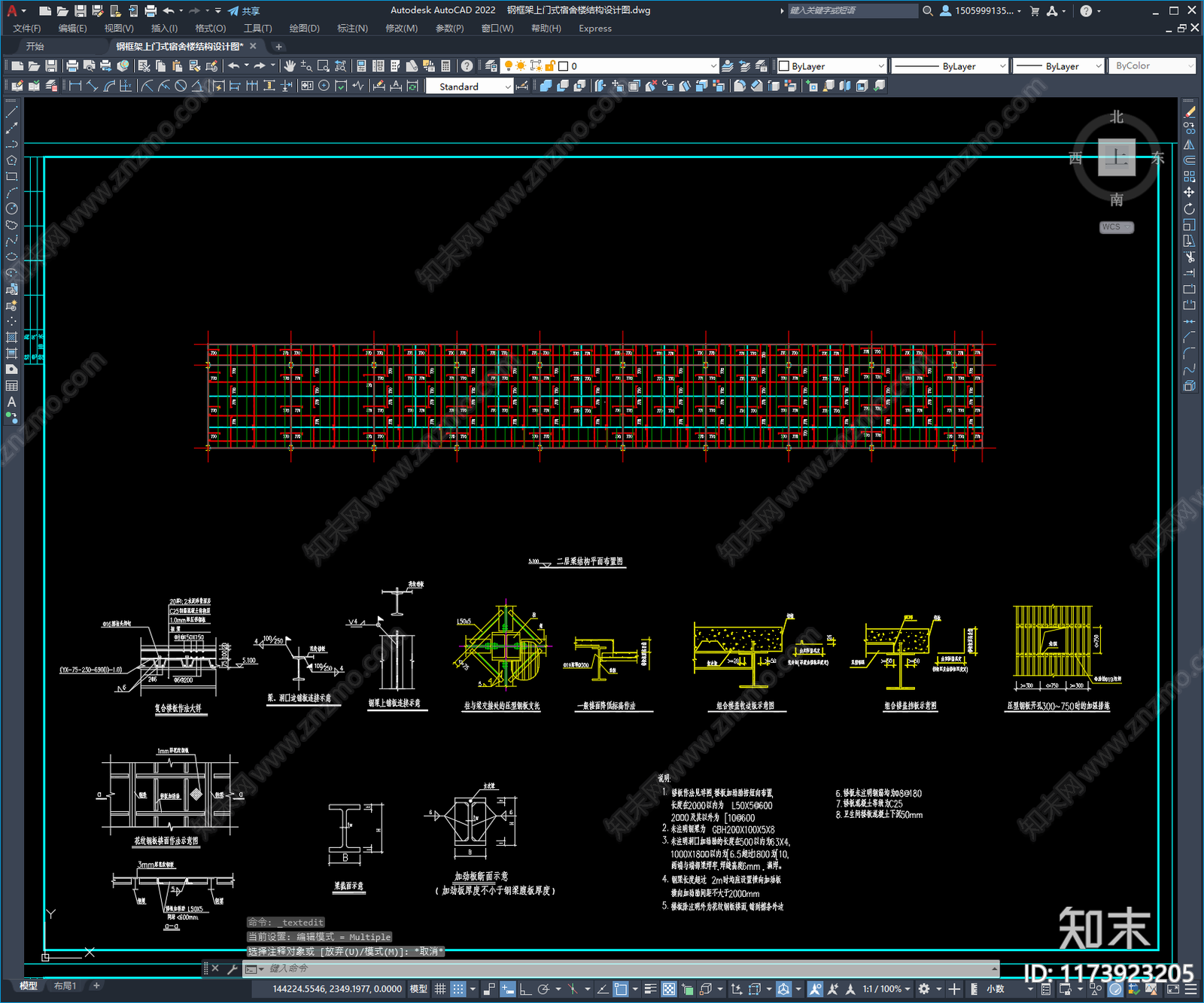1204x1003 pixels.
Task: Select the Pan hand tool
Action: pos(290,66)
